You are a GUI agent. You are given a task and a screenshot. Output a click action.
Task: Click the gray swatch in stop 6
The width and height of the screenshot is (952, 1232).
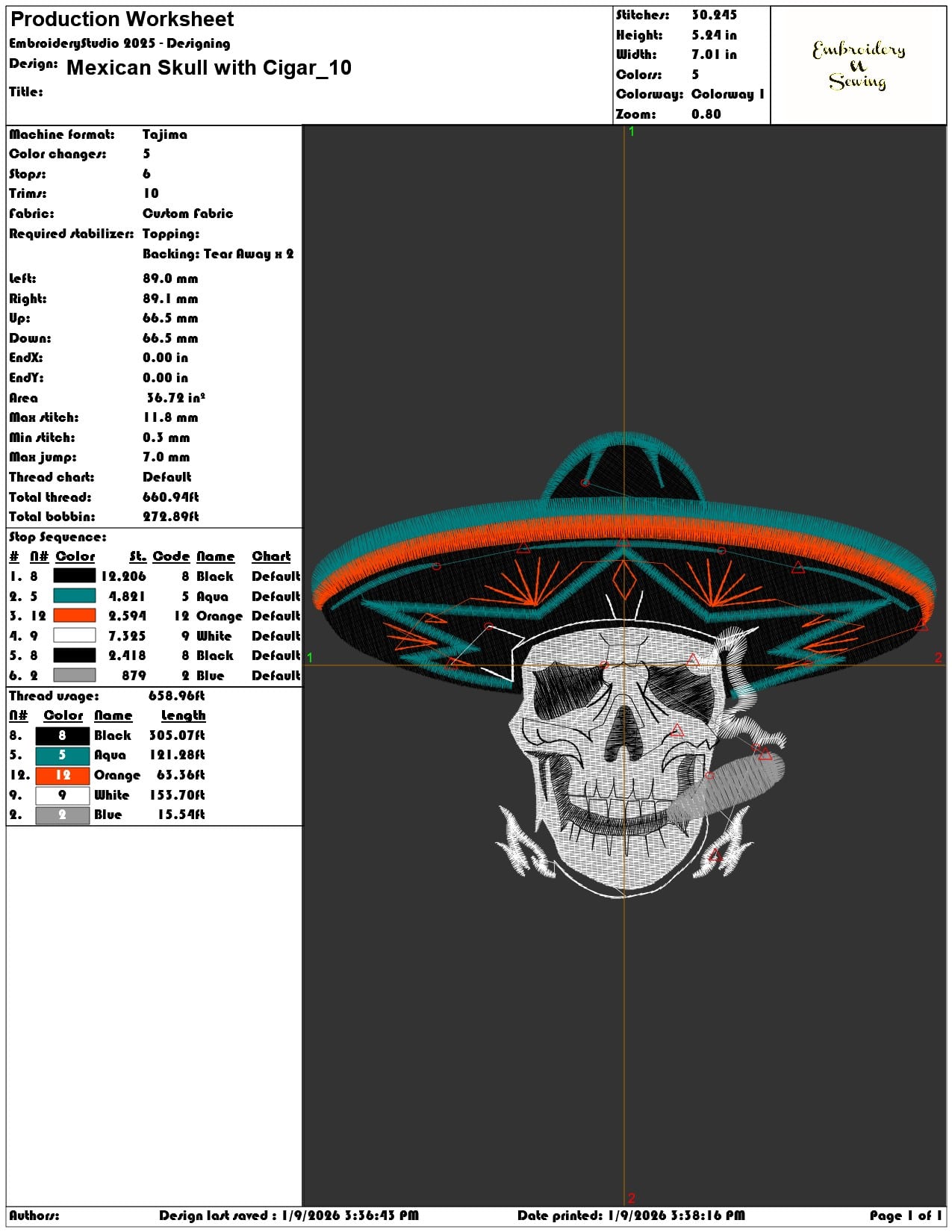click(75, 675)
